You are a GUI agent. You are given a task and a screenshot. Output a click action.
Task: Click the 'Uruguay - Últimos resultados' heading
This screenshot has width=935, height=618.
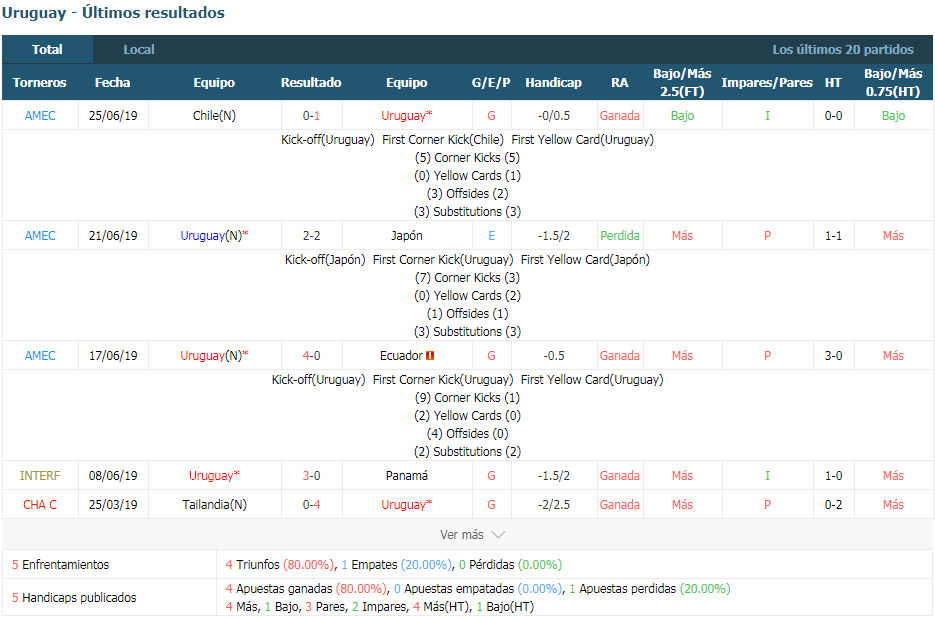(113, 13)
